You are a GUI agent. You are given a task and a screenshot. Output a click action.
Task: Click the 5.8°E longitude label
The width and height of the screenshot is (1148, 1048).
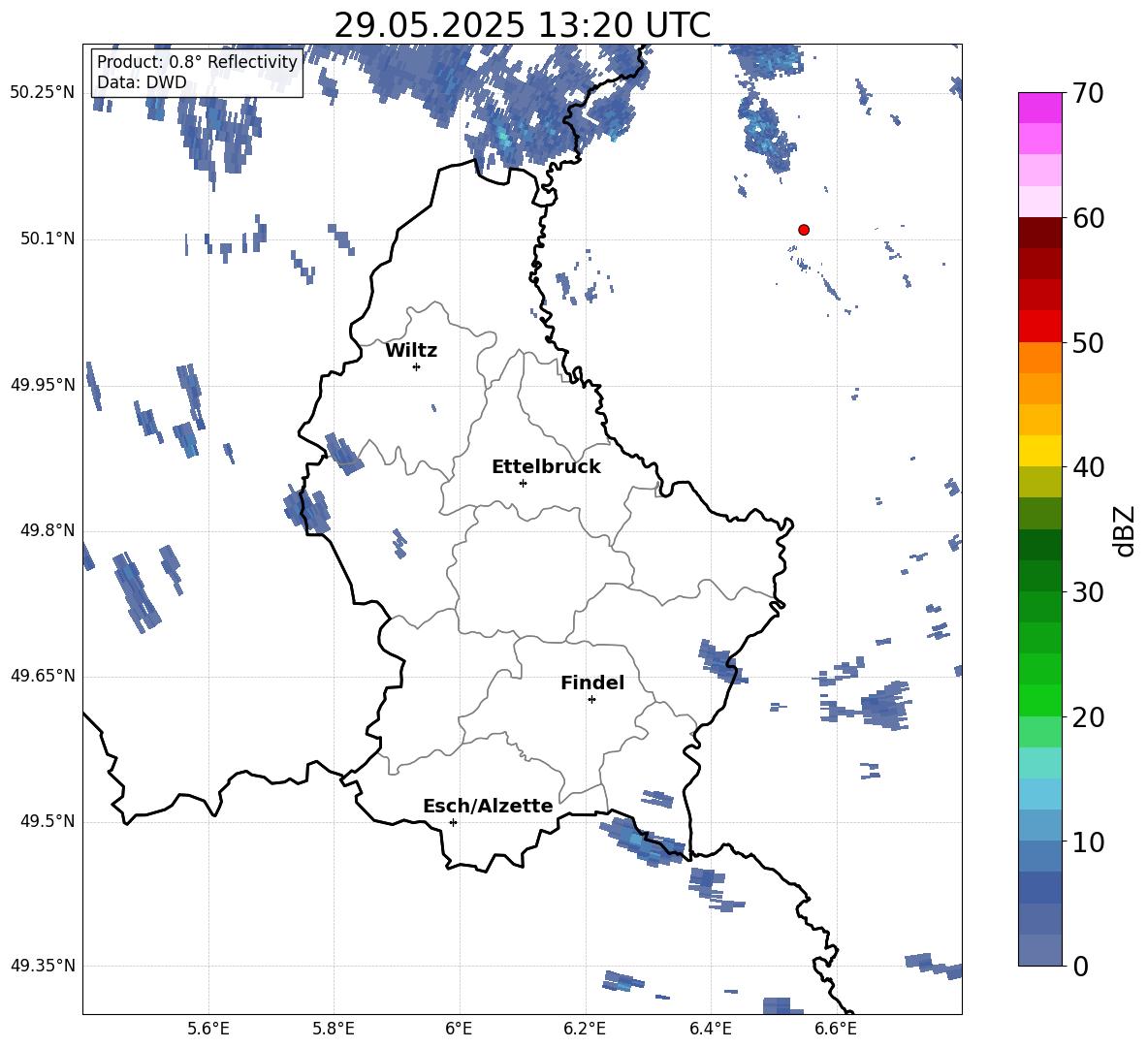(x=334, y=1029)
